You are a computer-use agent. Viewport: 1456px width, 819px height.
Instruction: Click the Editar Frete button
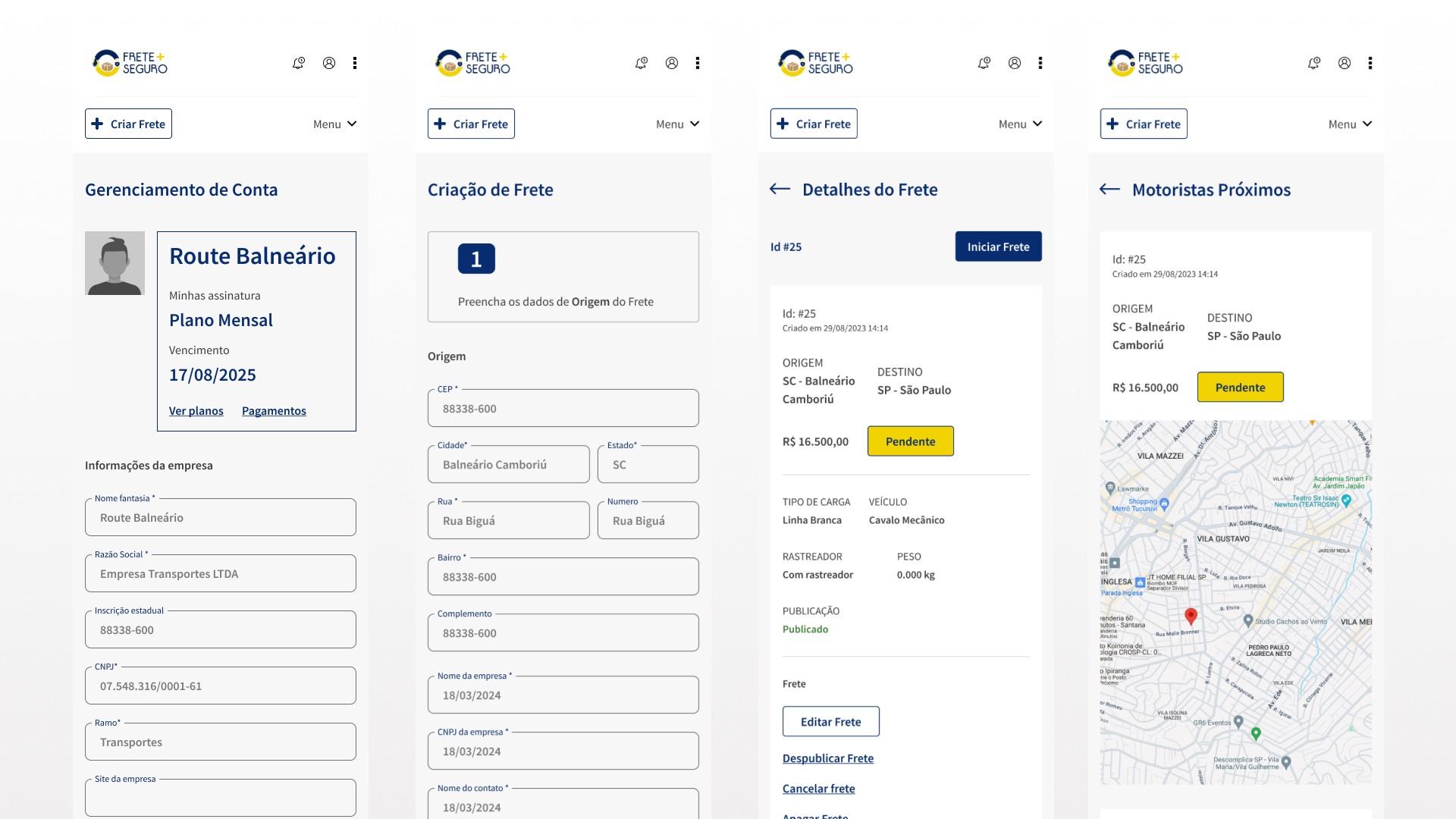830,722
